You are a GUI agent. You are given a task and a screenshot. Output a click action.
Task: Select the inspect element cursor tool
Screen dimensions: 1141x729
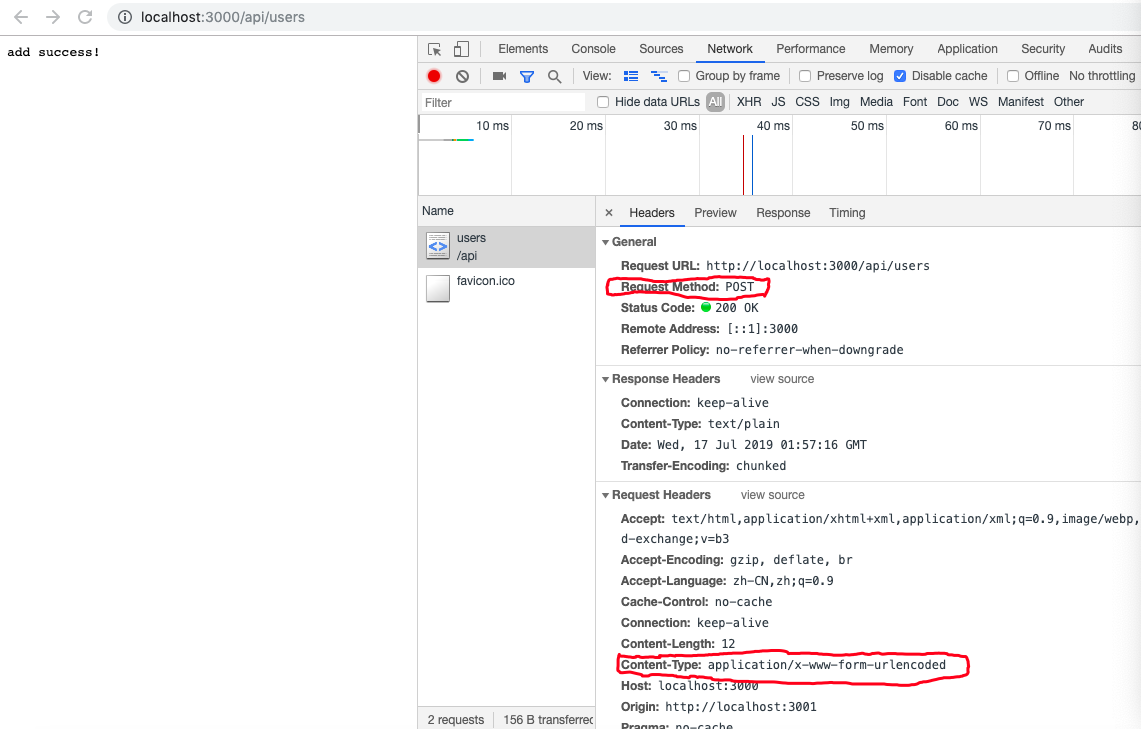click(x=435, y=48)
